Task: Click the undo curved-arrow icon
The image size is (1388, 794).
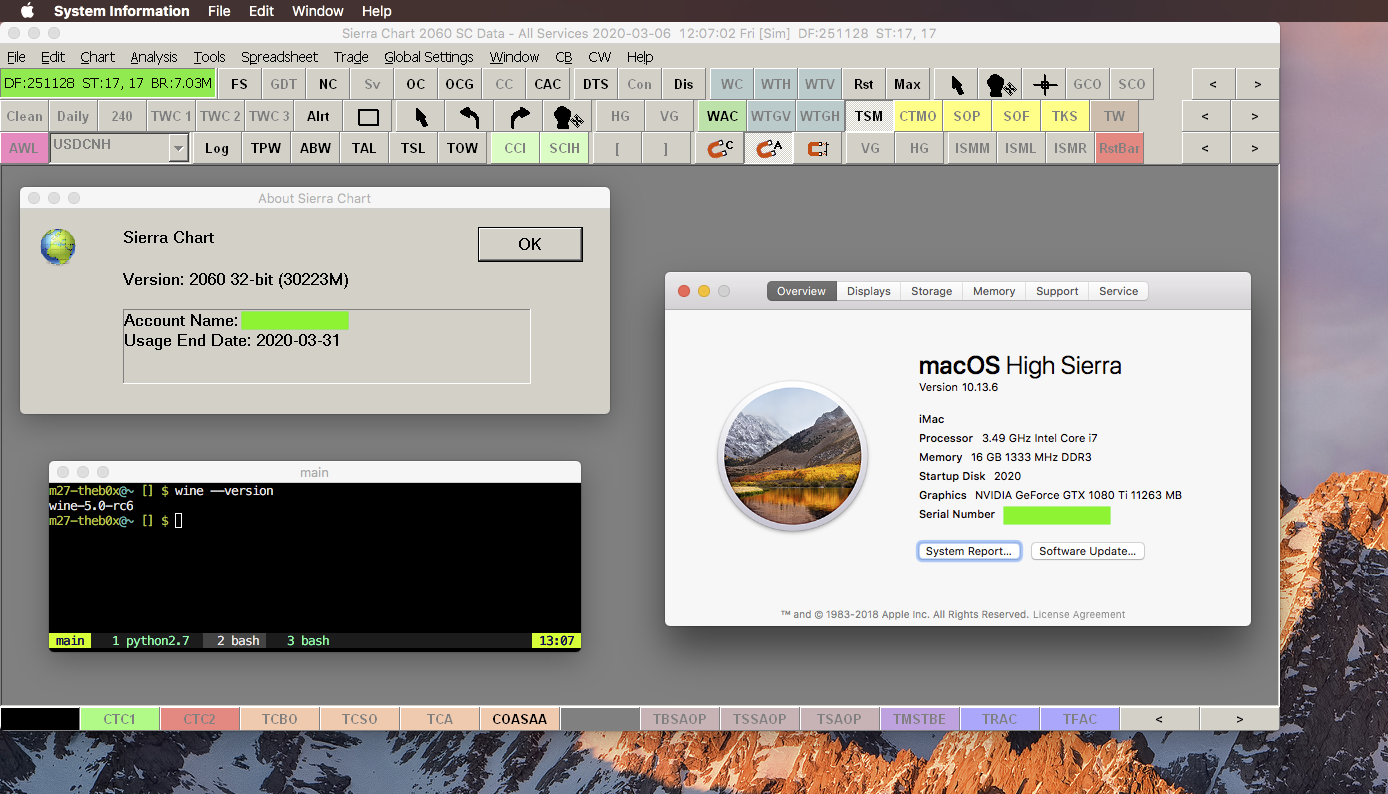Action: [470, 117]
